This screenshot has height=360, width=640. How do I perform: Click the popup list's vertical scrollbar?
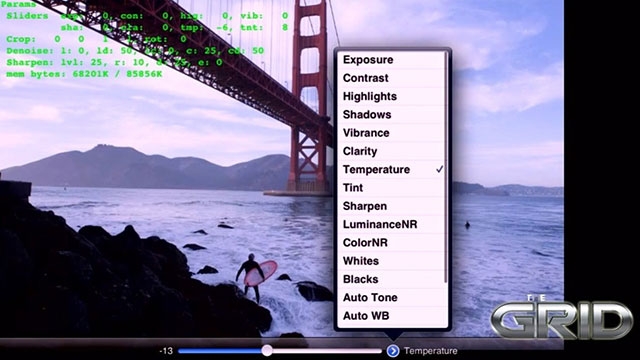point(445,167)
